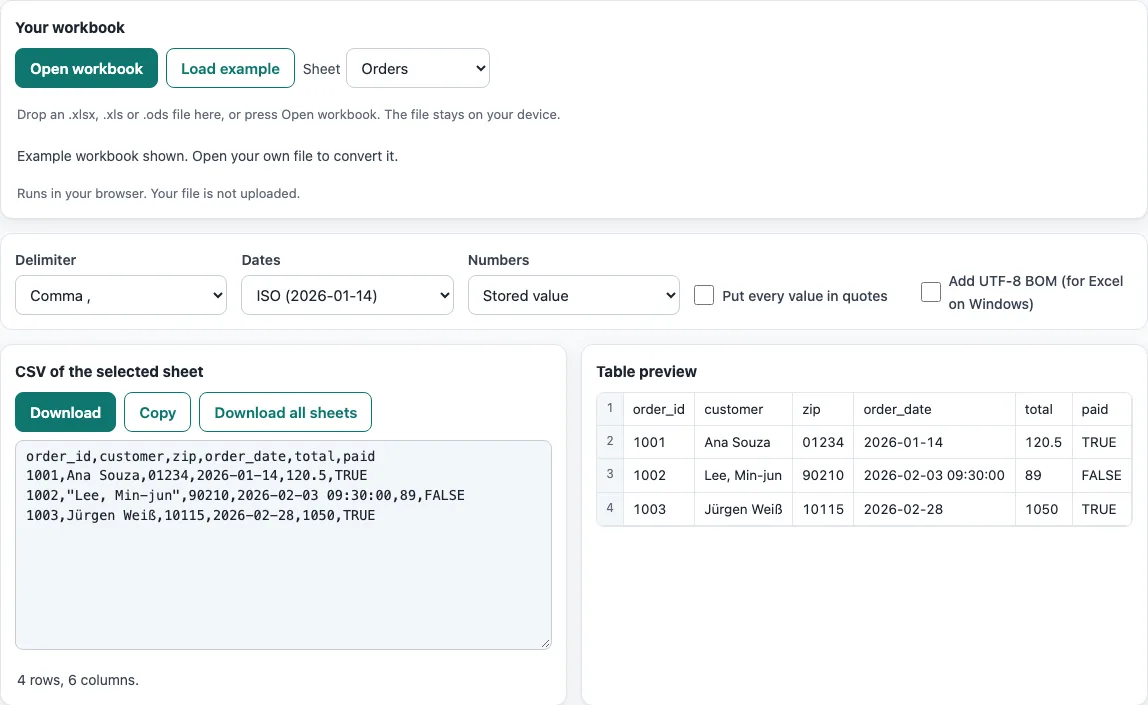Screen dimensions: 1148x705
Task: Click the 'Example workbook shown' status message
Action: point(207,156)
